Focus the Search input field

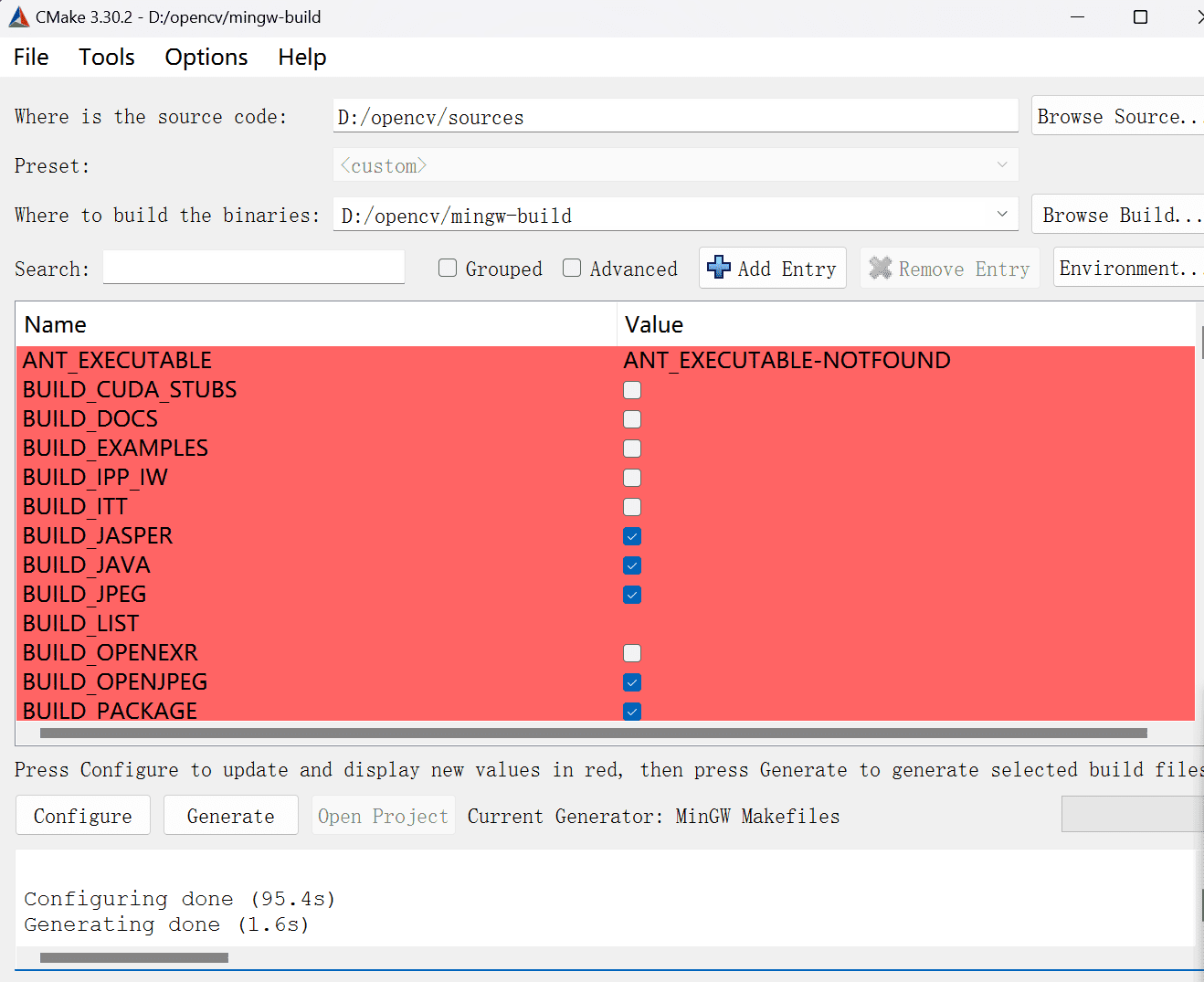tap(254, 267)
